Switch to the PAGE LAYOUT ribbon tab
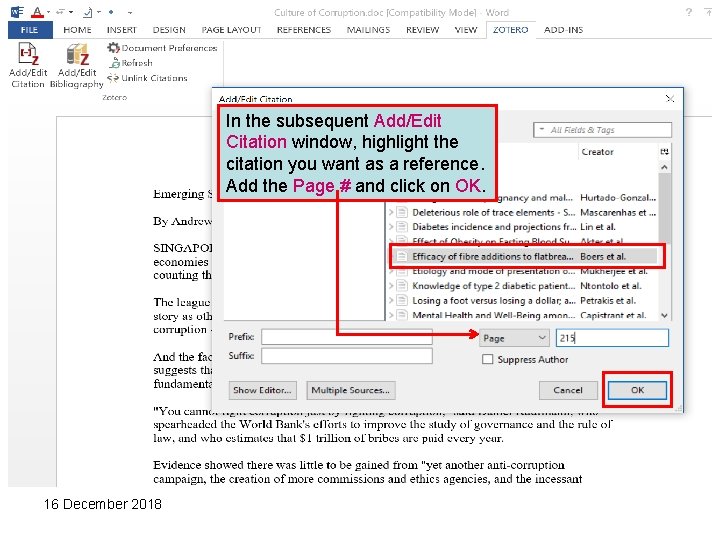Viewport: 720px width, 540px height. [x=231, y=30]
